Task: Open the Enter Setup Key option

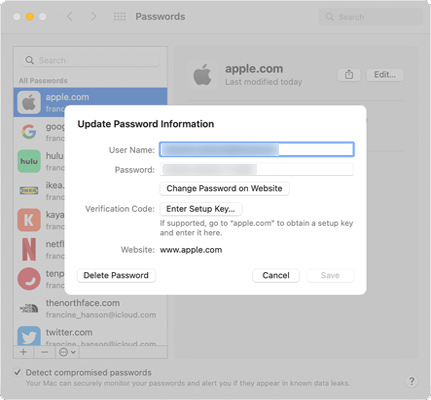Action: (201, 209)
